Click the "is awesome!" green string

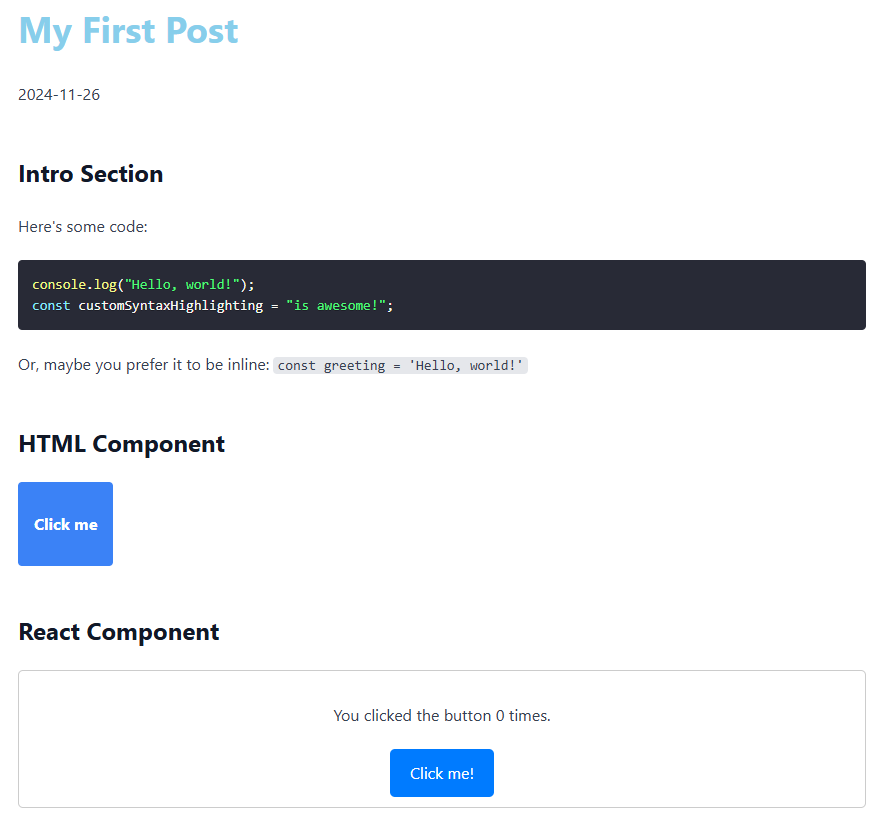[335, 305]
